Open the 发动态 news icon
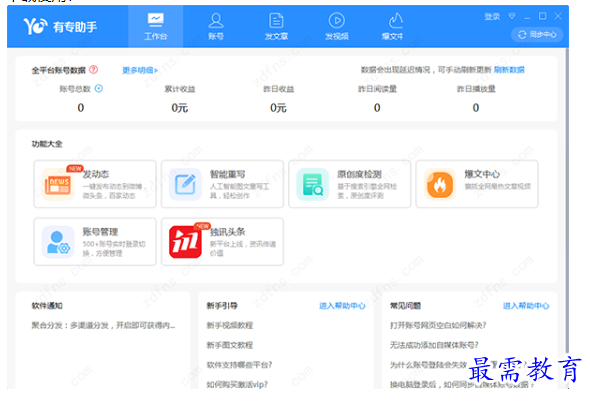The height and width of the screenshot is (401, 590). click(58, 184)
